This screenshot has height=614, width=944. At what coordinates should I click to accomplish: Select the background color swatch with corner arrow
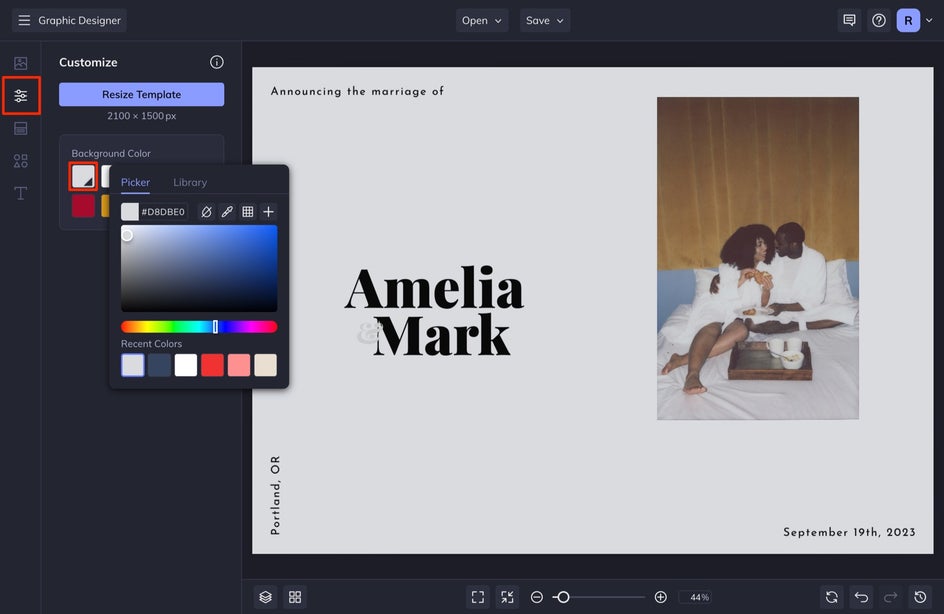coord(83,176)
